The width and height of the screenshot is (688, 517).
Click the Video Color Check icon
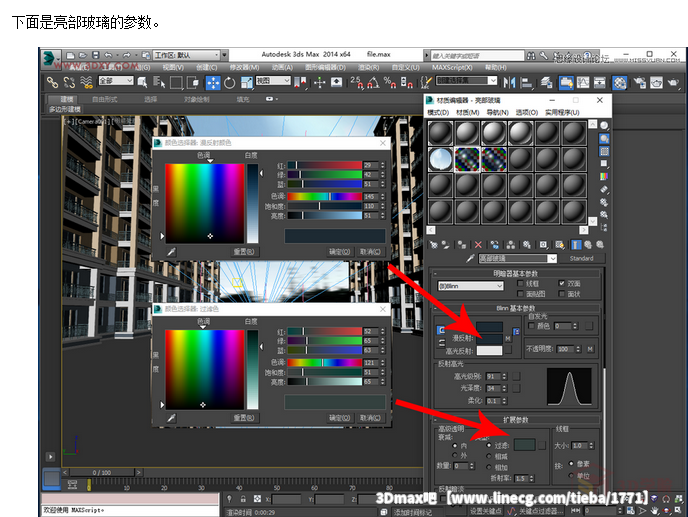point(604,176)
